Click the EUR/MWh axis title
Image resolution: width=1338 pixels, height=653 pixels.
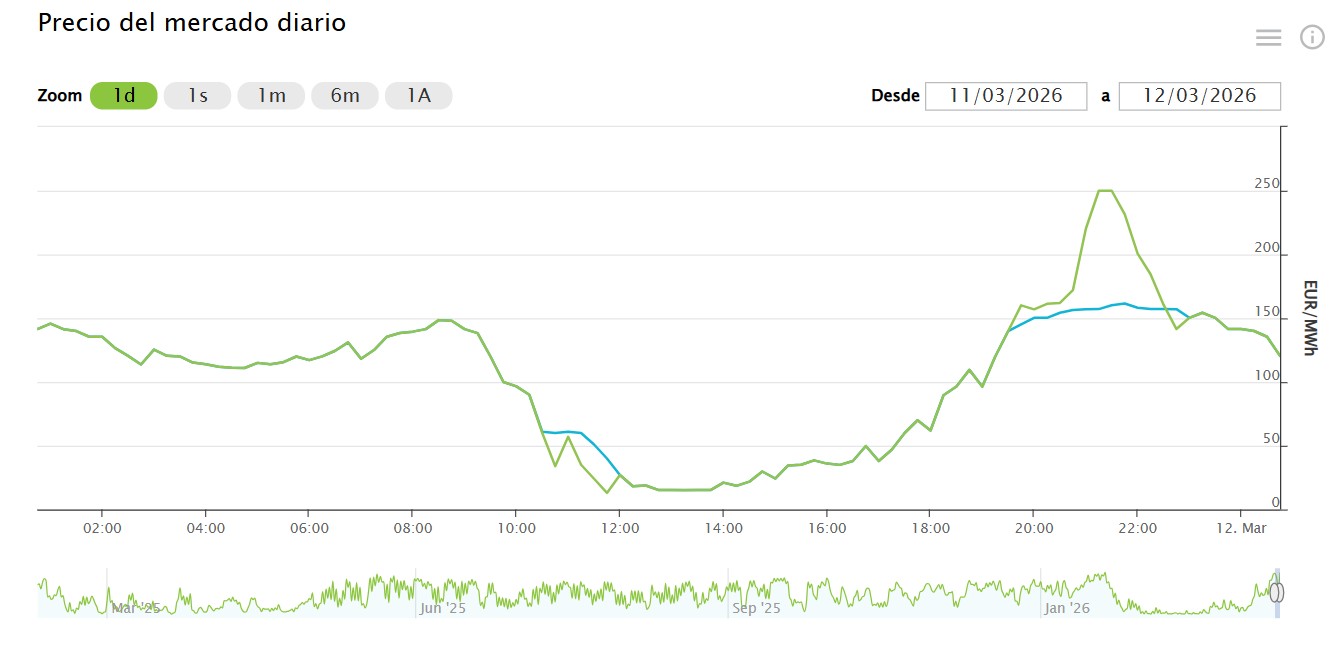point(1310,317)
